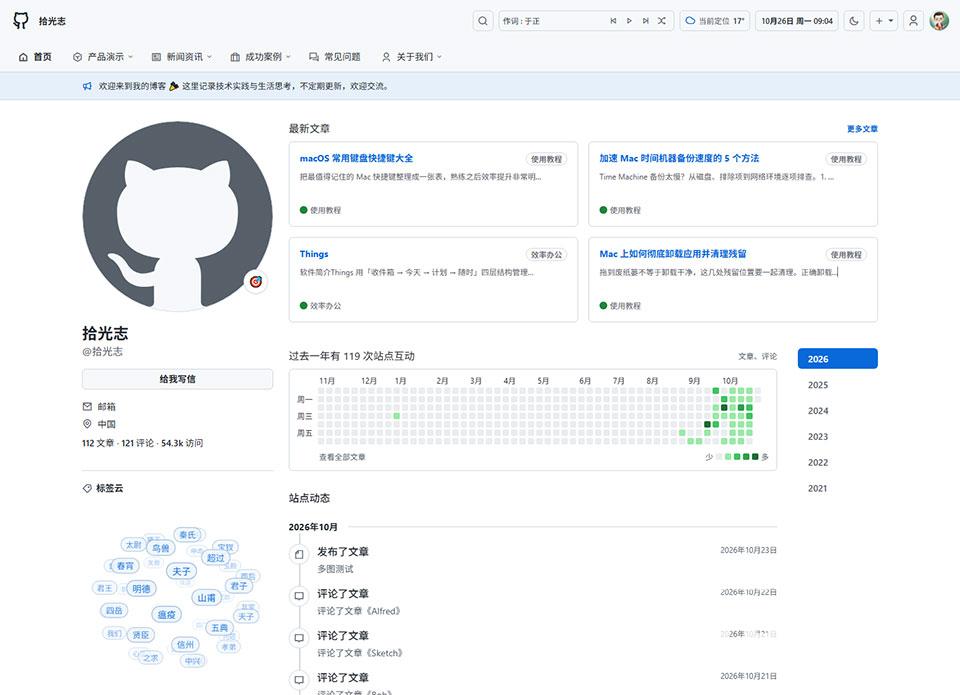The width and height of the screenshot is (960, 695).
Task: Click the weather cloud icon
Action: 690,21
